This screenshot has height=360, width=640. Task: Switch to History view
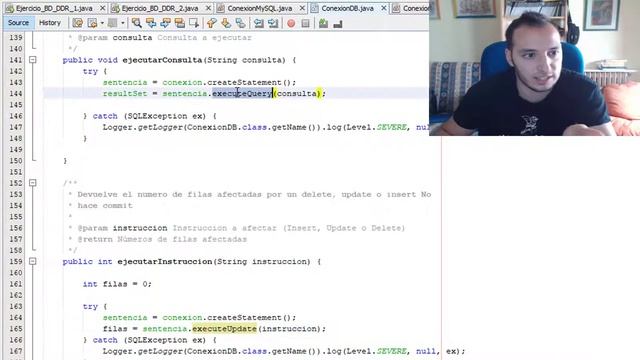(50, 23)
